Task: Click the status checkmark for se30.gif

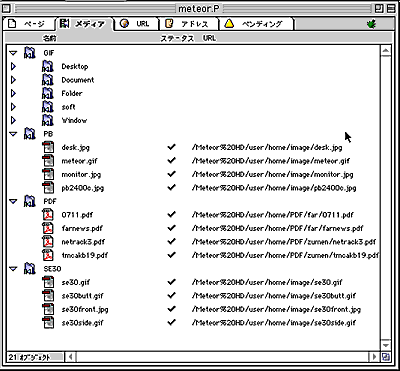Action: click(x=171, y=282)
